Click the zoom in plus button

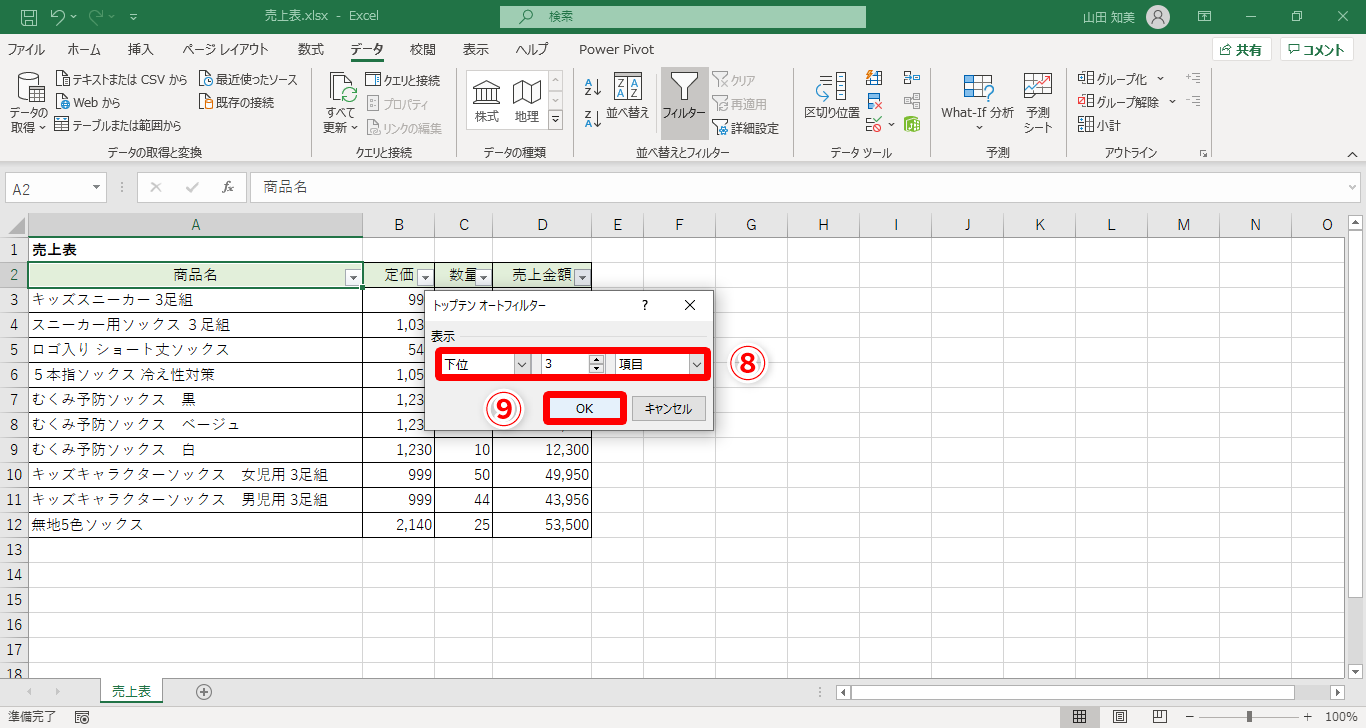pos(1307,717)
